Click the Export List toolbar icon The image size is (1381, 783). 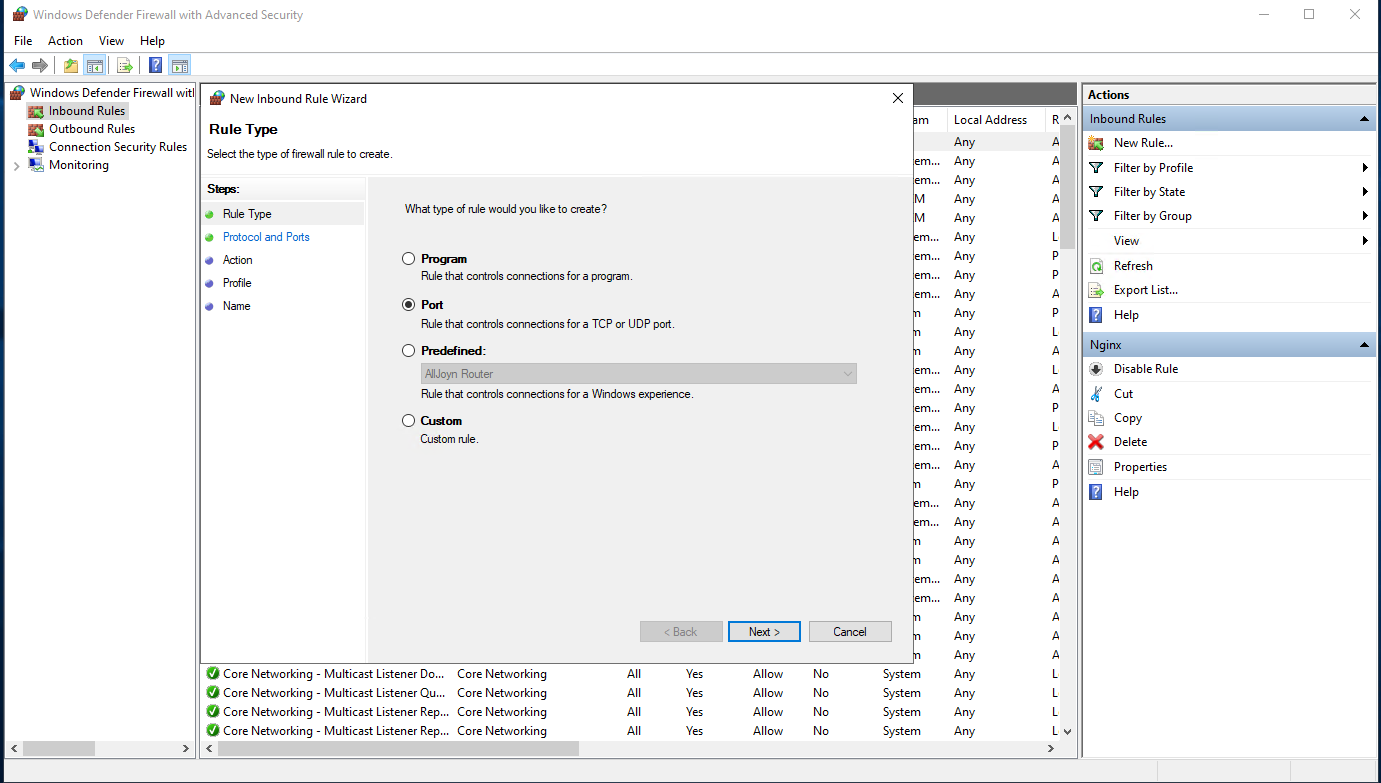[125, 66]
